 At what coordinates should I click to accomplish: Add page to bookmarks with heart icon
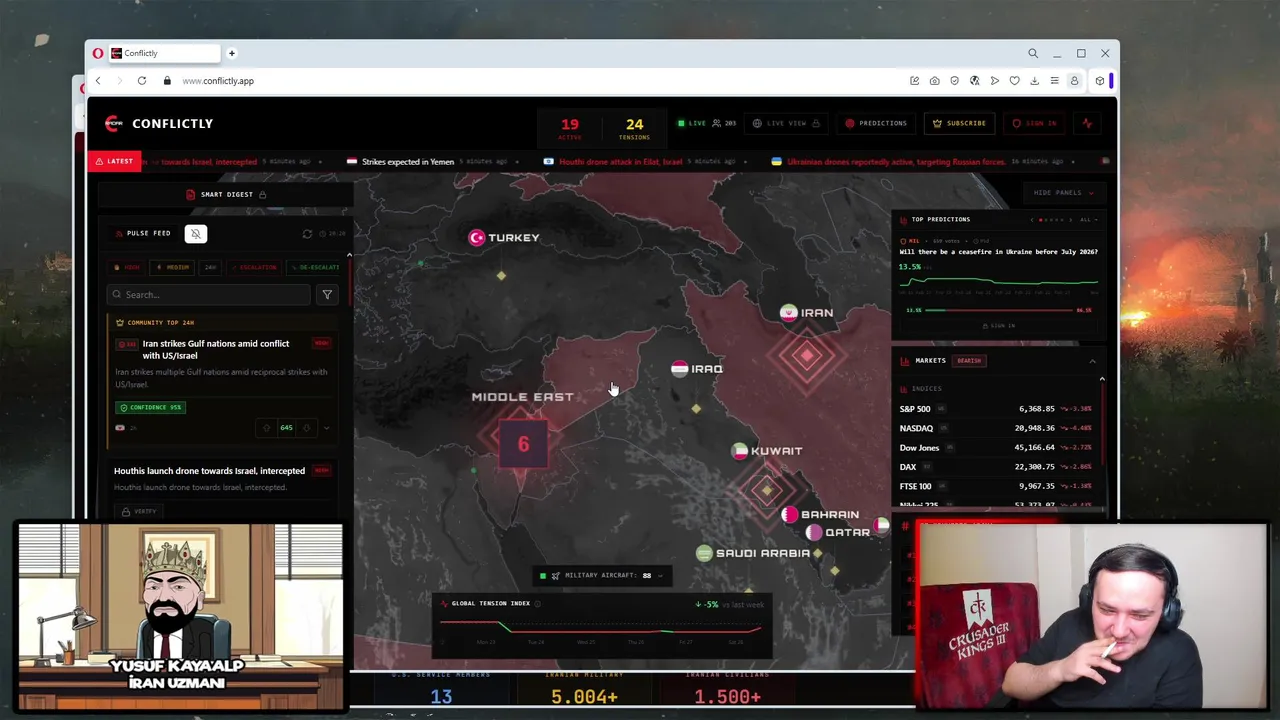click(1014, 81)
